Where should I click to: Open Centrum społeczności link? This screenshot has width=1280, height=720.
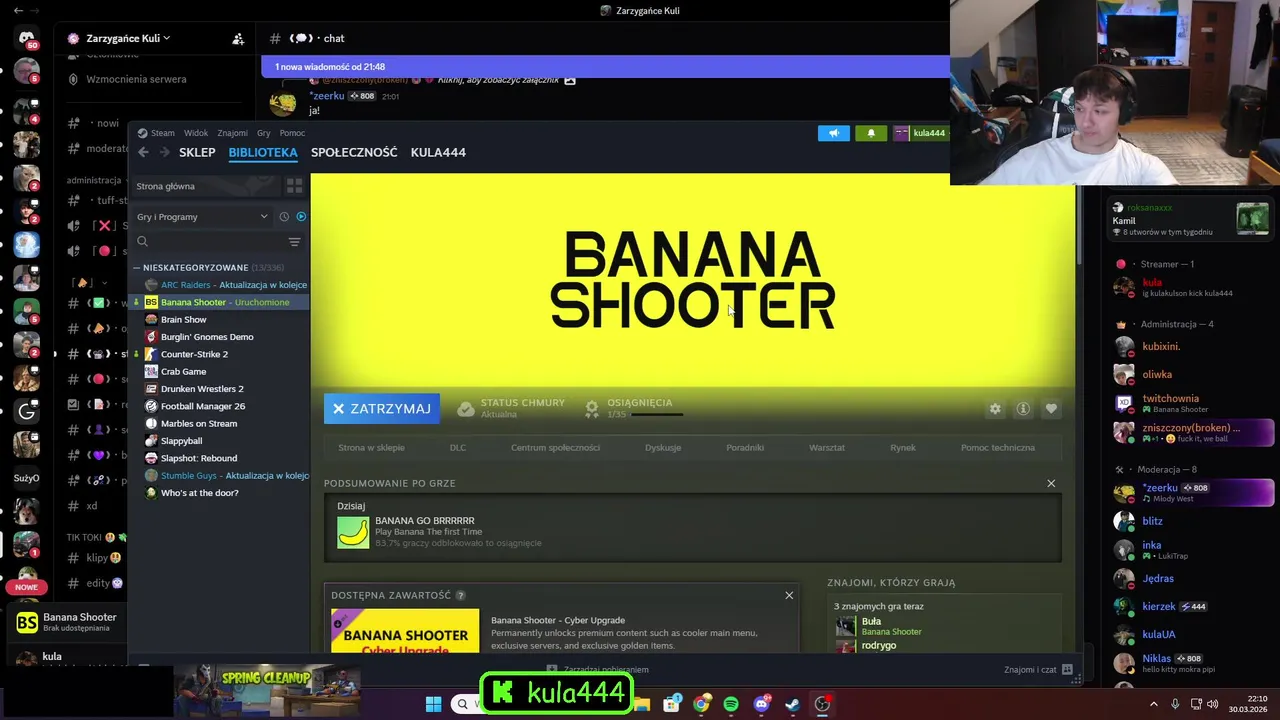coord(555,448)
